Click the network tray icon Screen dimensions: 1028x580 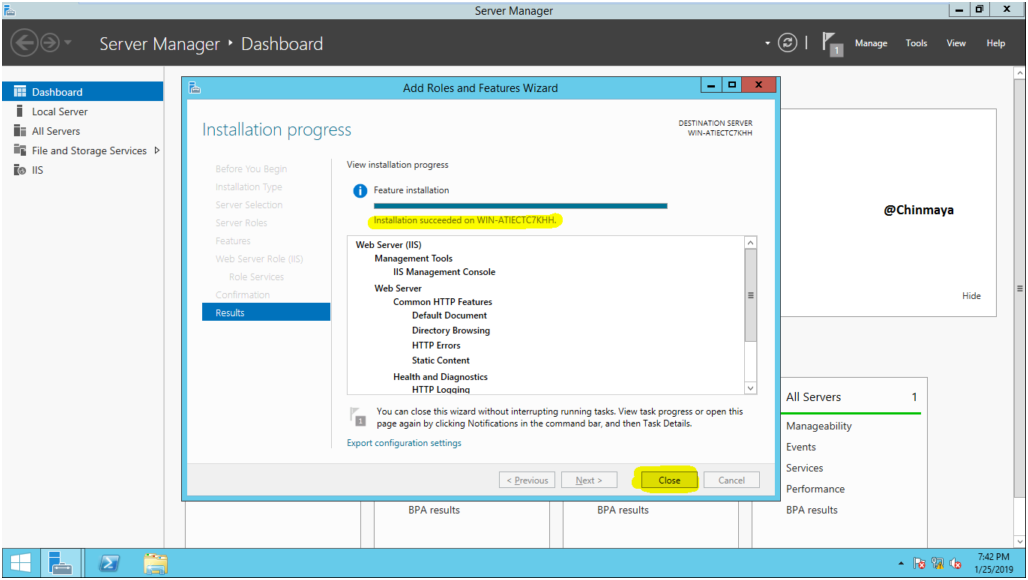click(938, 564)
